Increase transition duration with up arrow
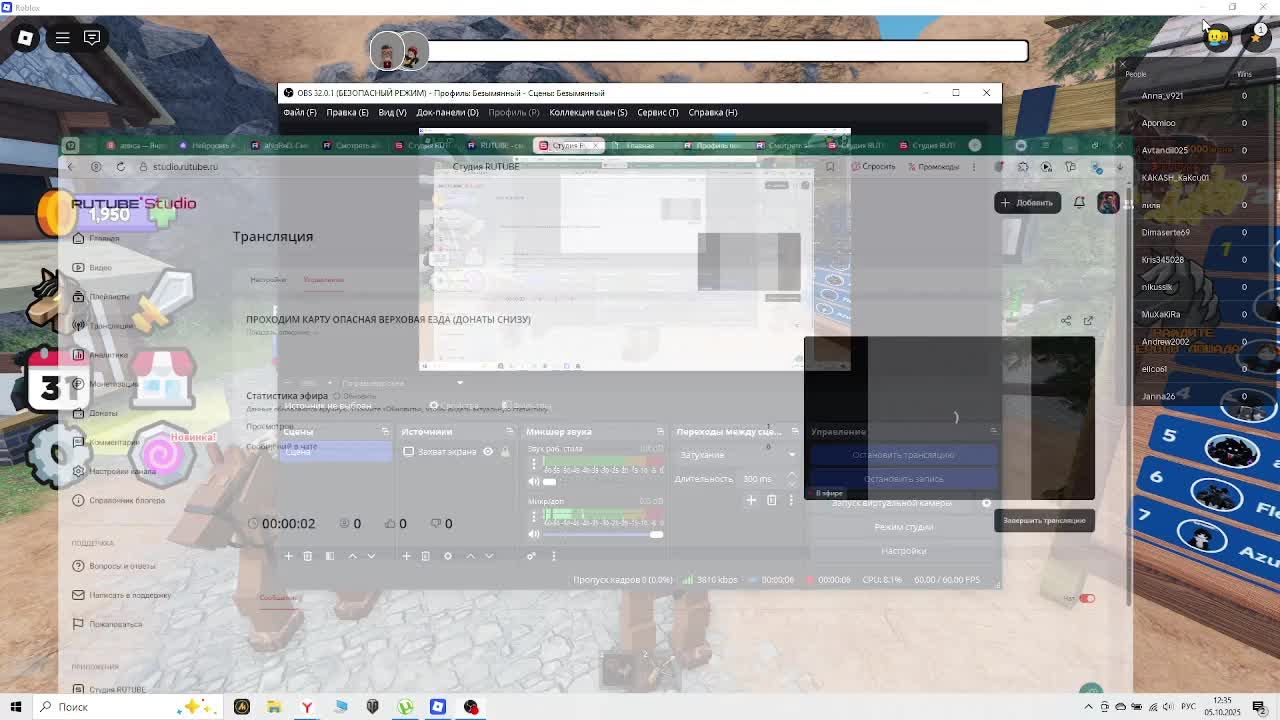The width and height of the screenshot is (1280, 720). [792, 475]
